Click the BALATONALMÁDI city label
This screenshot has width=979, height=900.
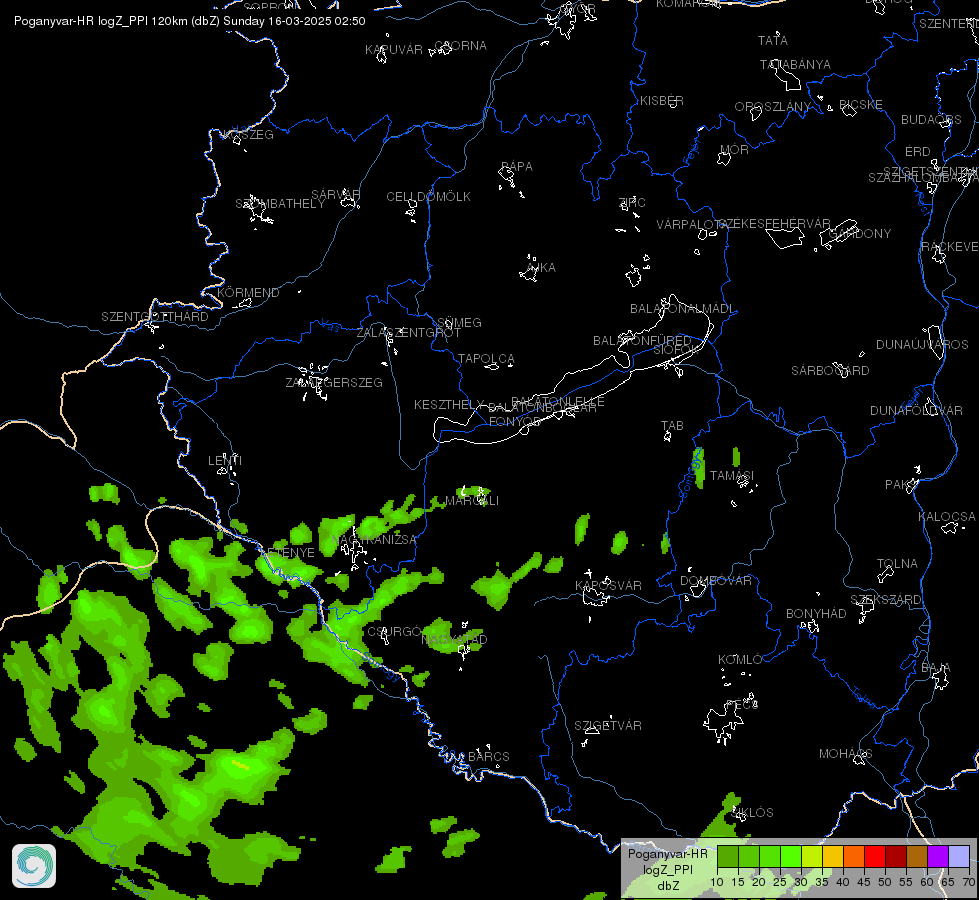point(682,309)
